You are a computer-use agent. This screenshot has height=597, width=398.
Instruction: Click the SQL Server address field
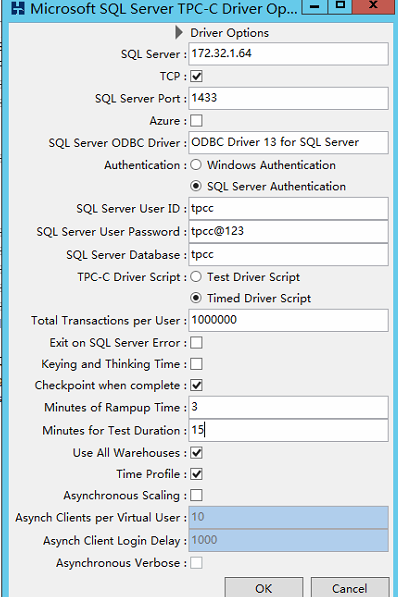pyautogui.click(x=288, y=54)
